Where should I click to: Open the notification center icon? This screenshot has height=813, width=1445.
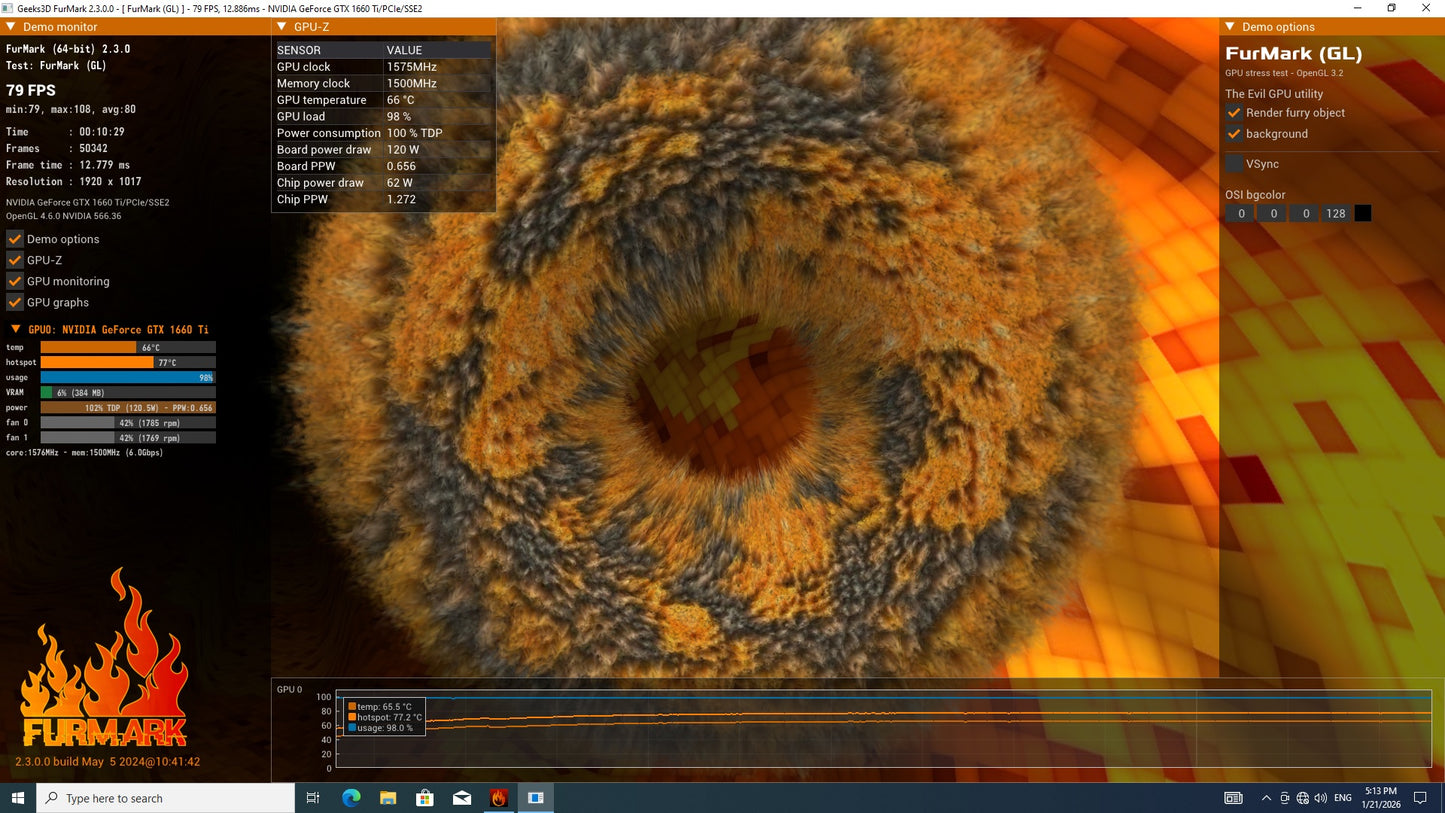pyautogui.click(x=1420, y=798)
